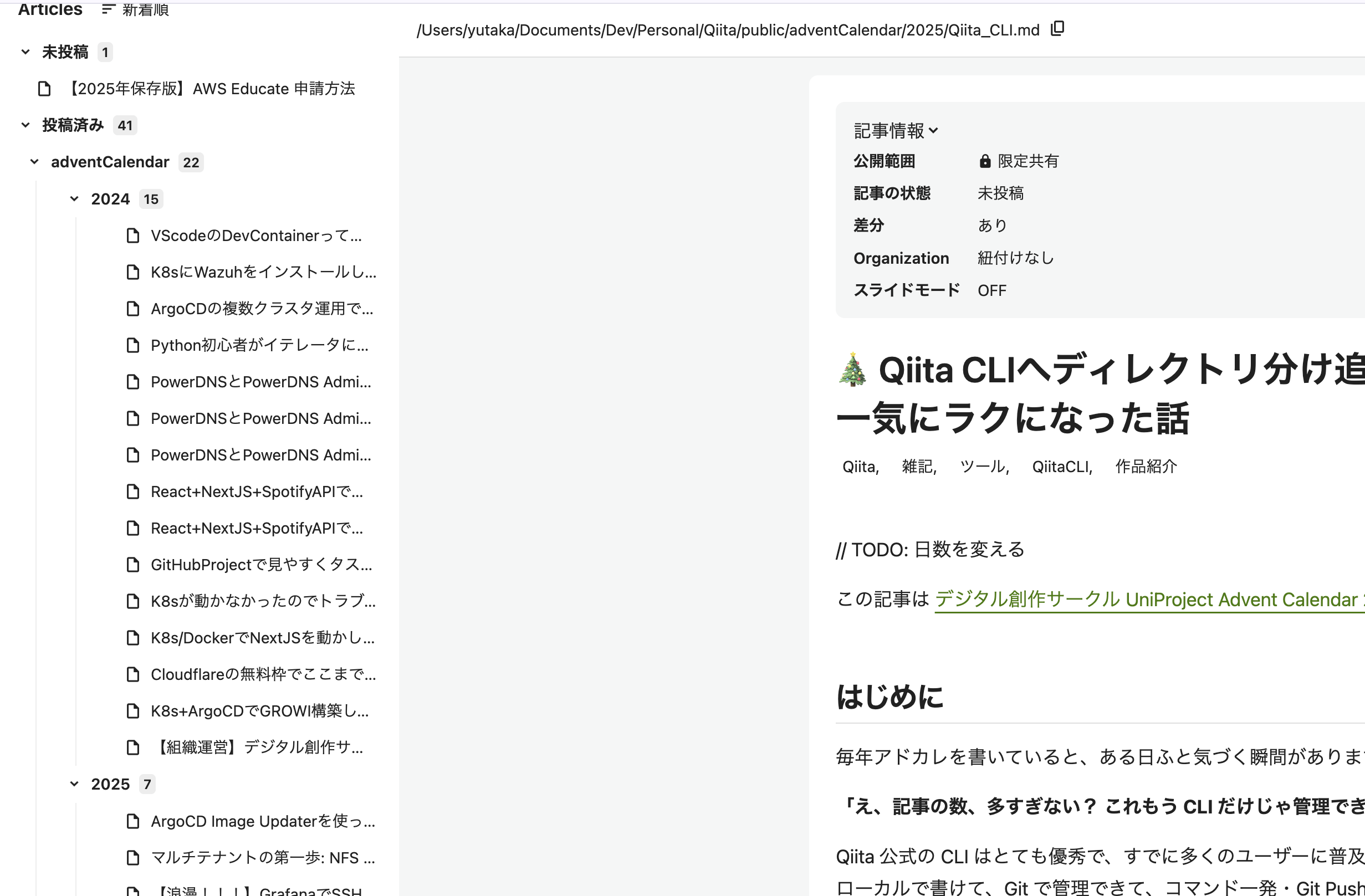Image resolution: width=1365 pixels, height=896 pixels.
Task: Collapse the 2024 folder
Action: click(75, 198)
